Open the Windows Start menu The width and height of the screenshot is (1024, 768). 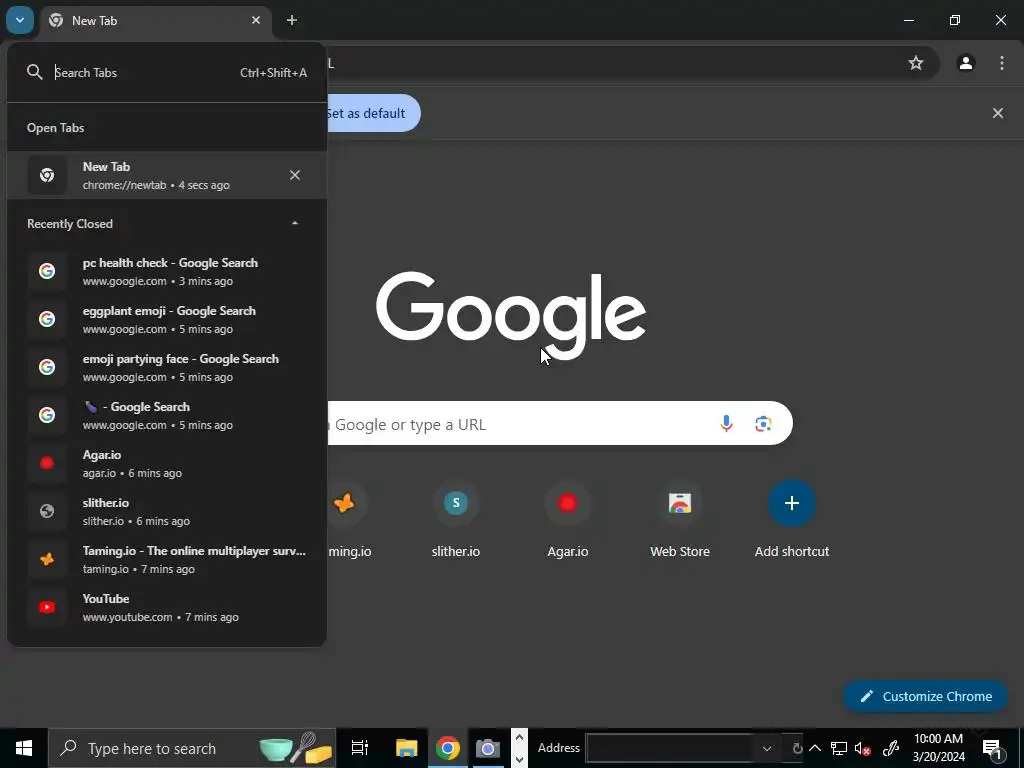pos(24,748)
